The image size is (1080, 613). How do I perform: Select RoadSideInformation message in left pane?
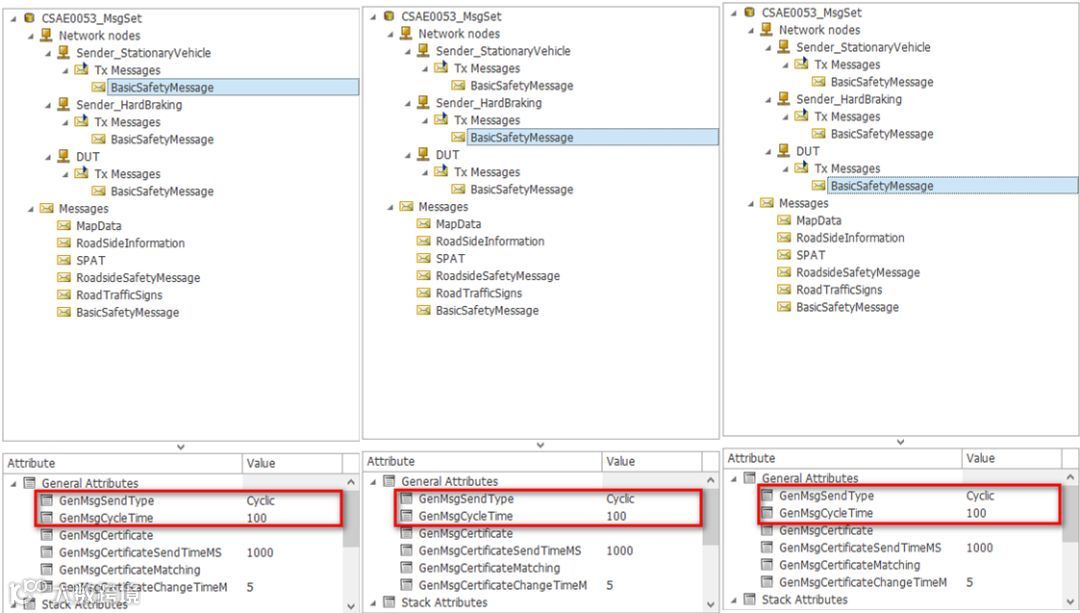pos(130,242)
